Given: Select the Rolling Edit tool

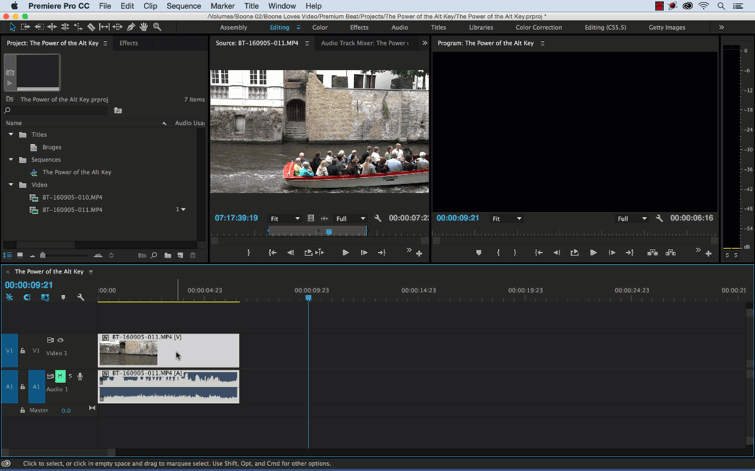Looking at the screenshot, I should tap(65, 27).
